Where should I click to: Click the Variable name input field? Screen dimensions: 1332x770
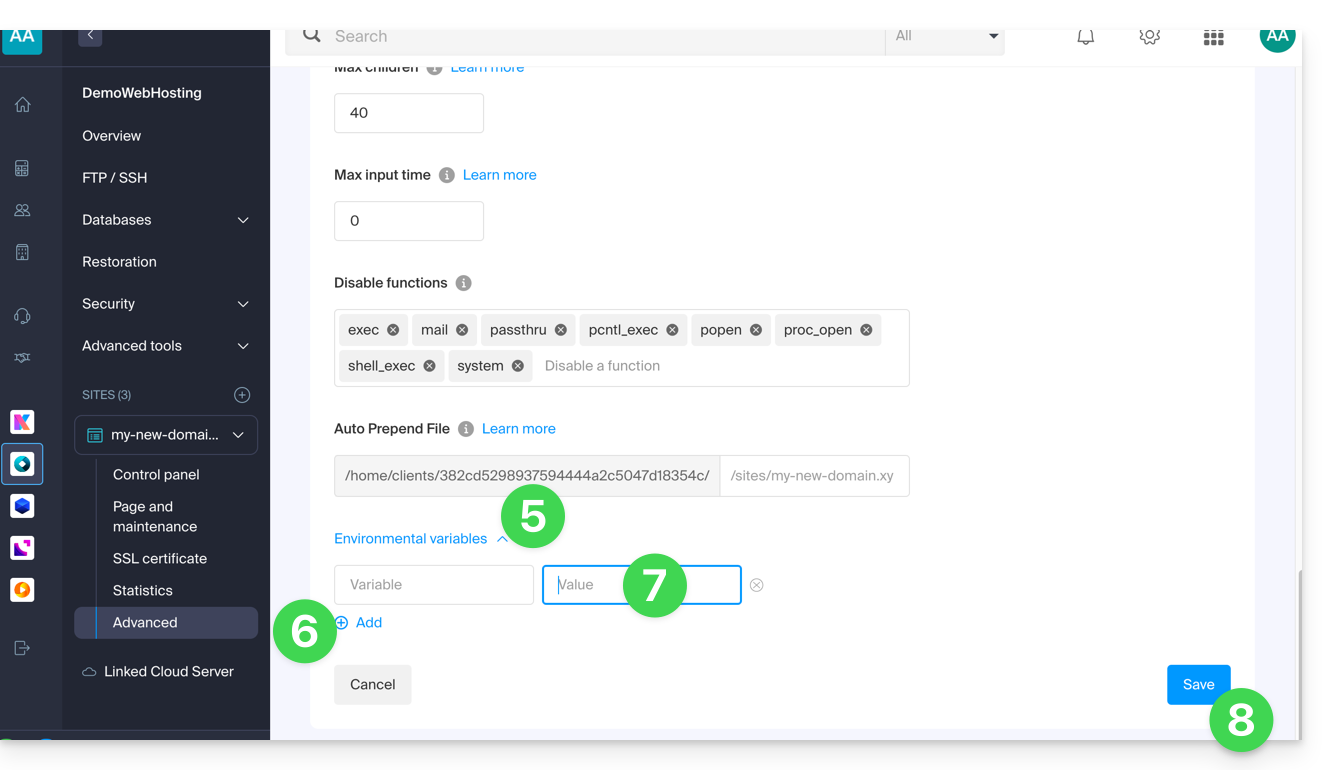433,585
